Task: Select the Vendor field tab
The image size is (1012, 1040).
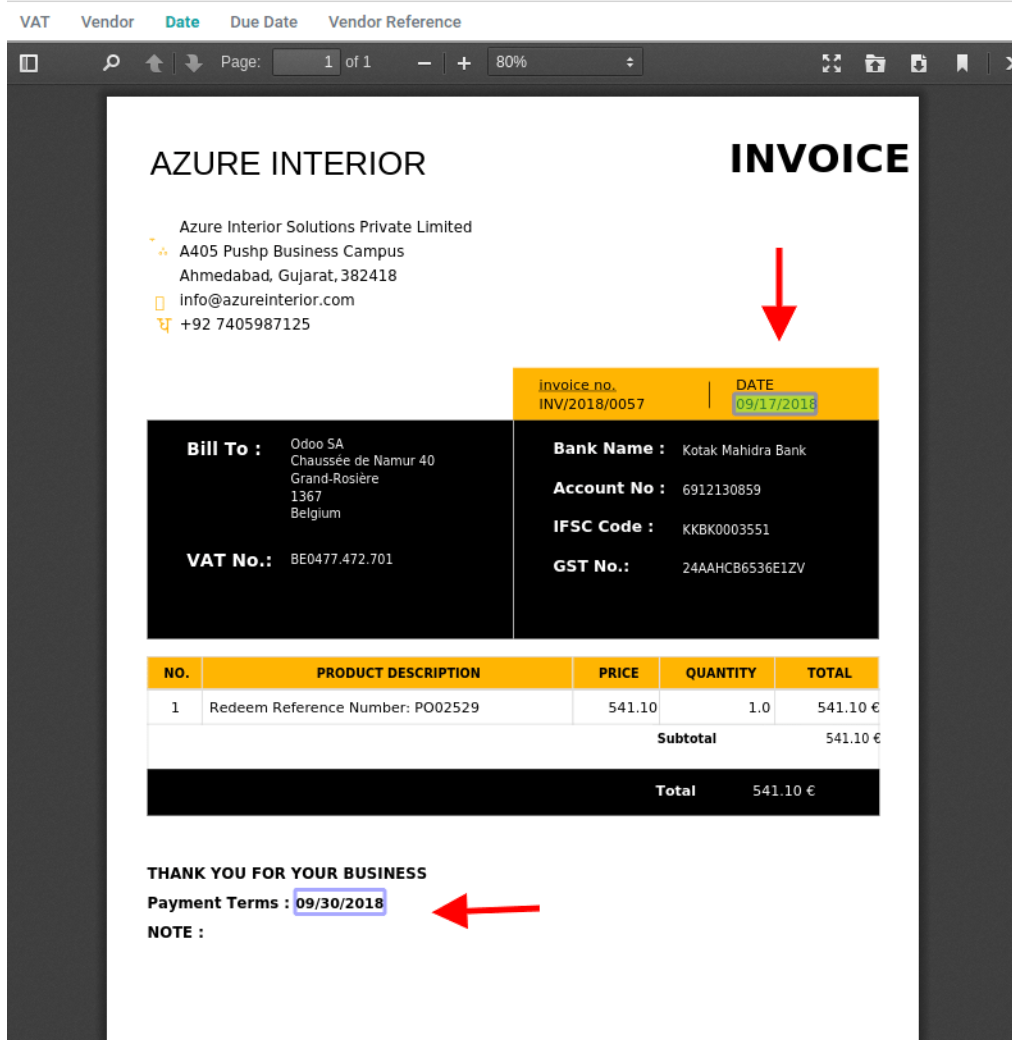Action: (x=107, y=22)
